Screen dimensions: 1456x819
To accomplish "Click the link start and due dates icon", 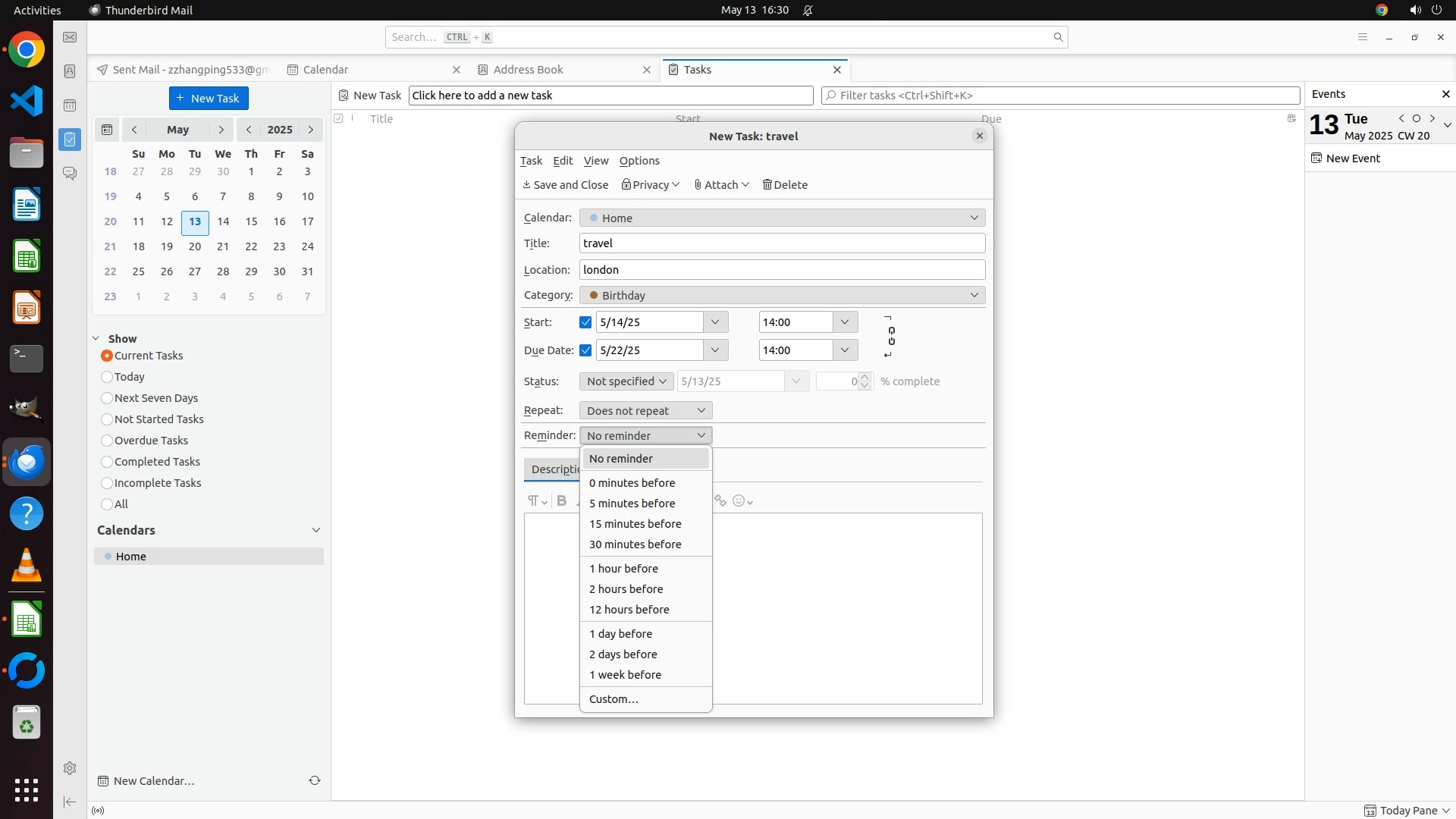I will coord(891,336).
